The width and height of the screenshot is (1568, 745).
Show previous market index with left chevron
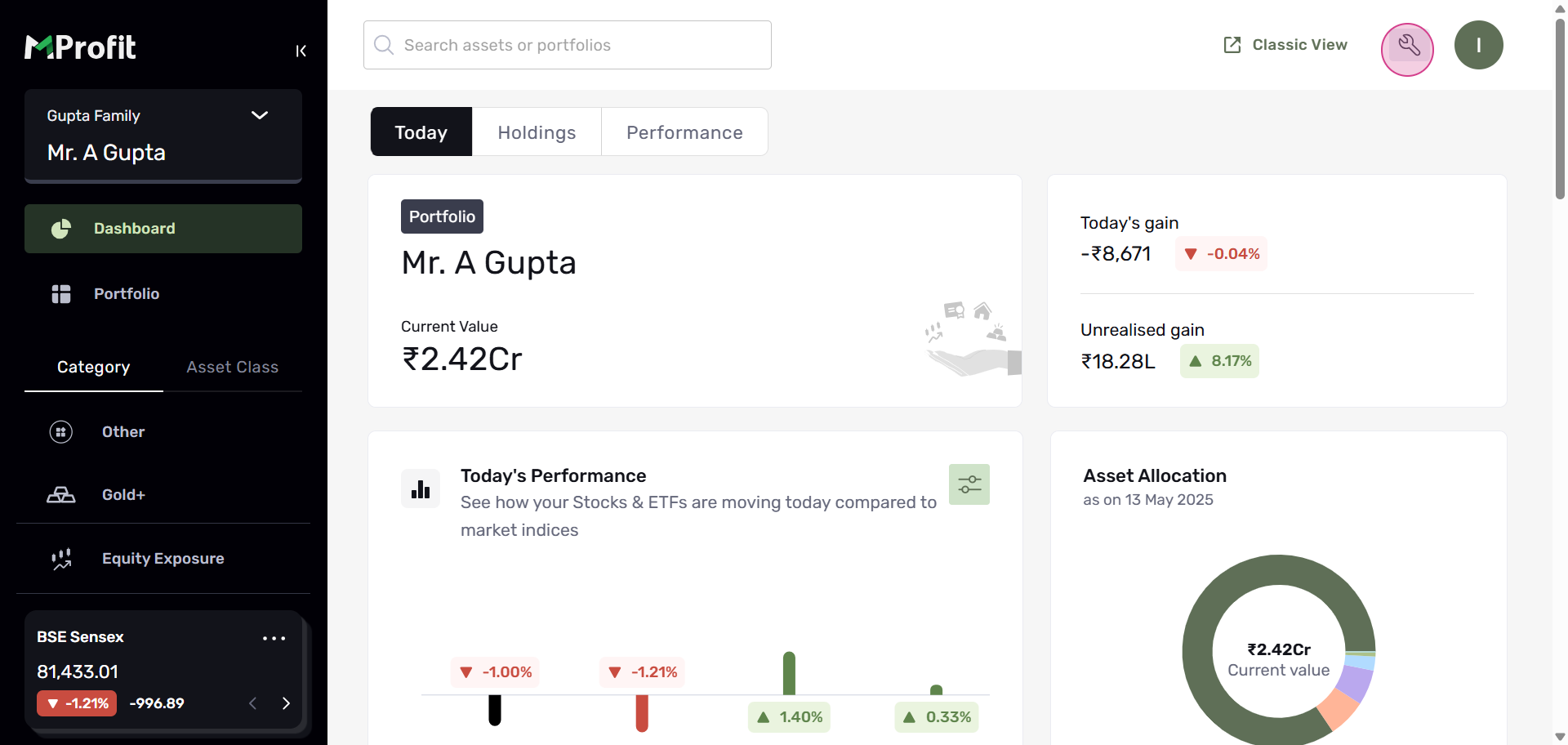[x=253, y=703]
